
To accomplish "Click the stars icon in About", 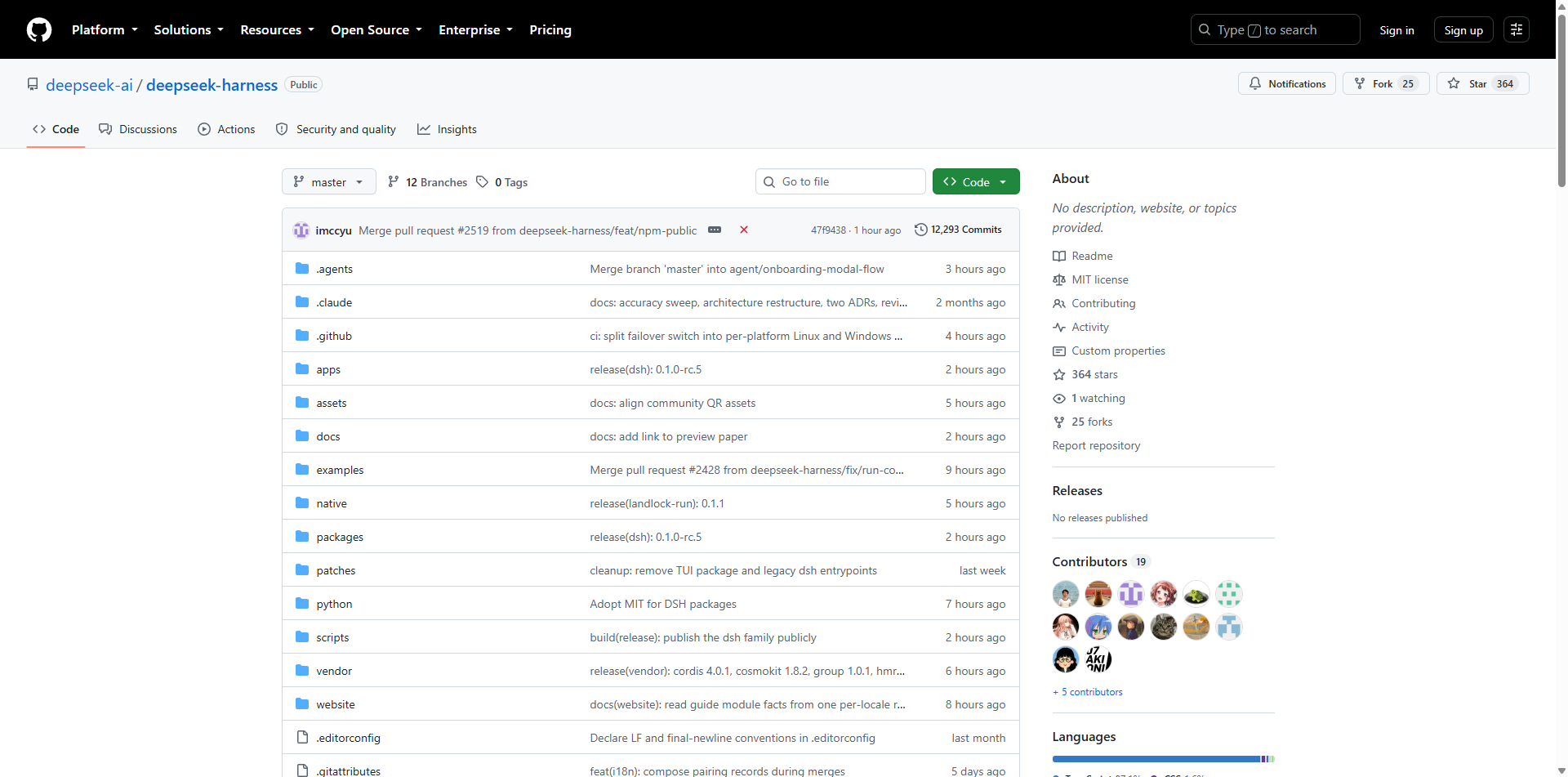I will 1059,374.
